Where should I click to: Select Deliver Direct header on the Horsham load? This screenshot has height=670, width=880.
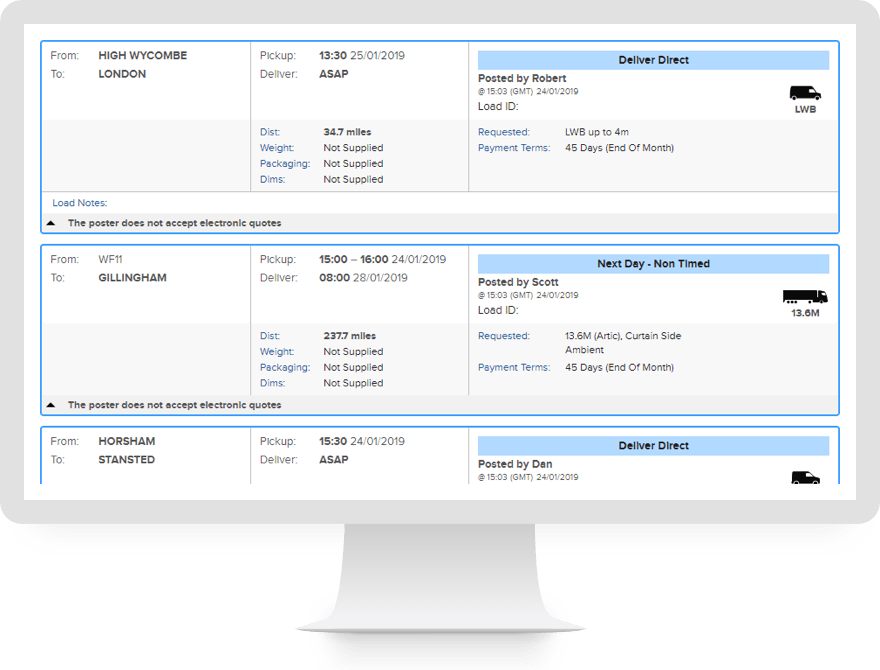coord(653,446)
